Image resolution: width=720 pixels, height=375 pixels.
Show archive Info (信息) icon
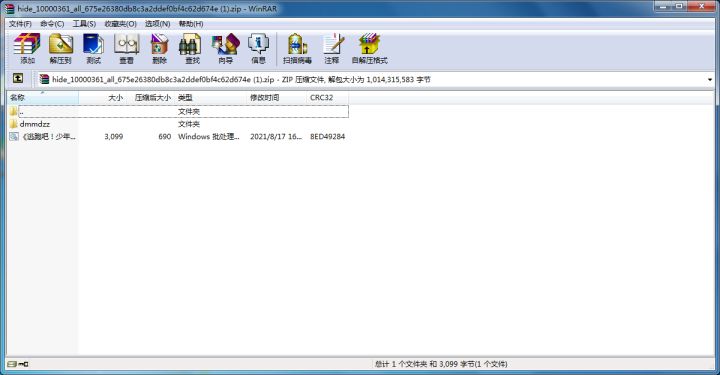259,49
